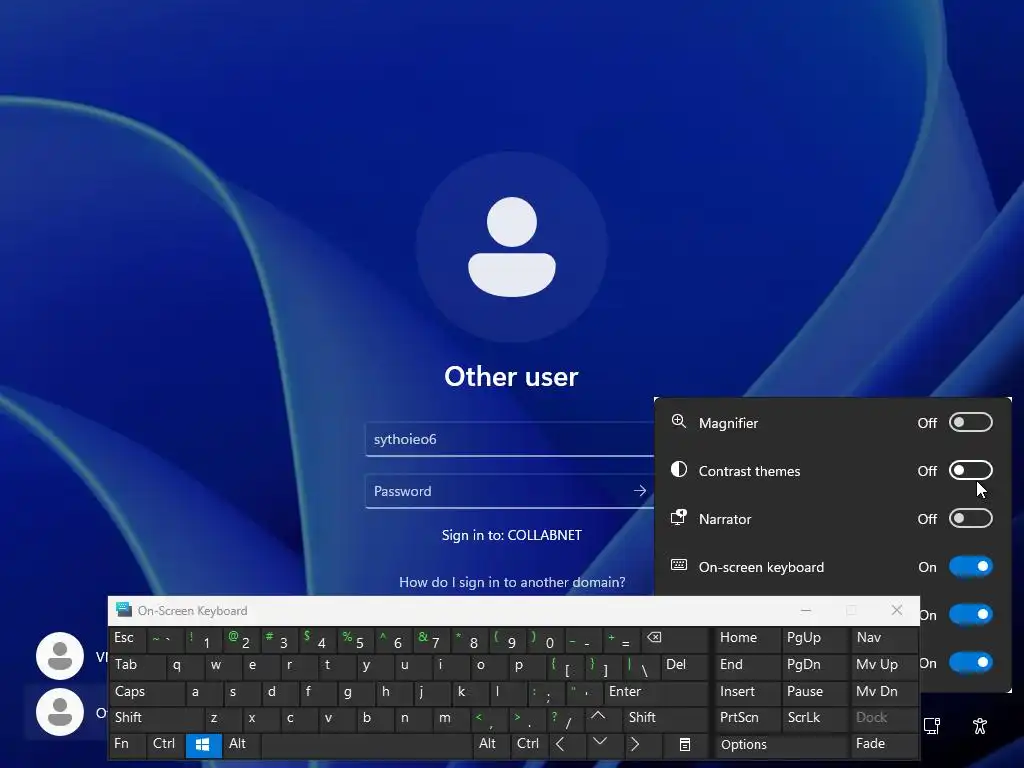Click the PrtScn key
The image size is (1024, 768).
(x=747, y=719)
